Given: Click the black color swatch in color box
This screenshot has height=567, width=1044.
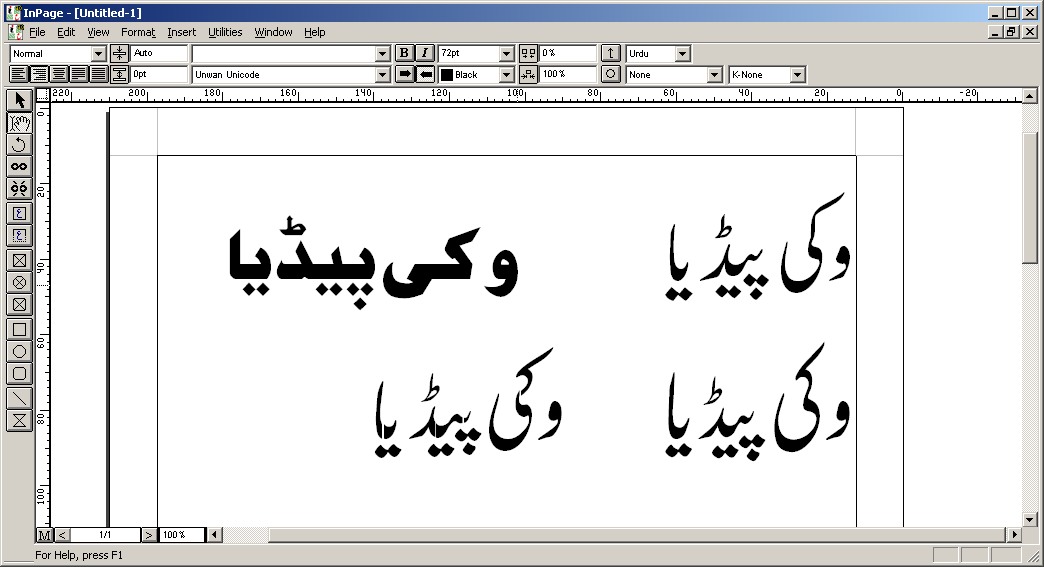Looking at the screenshot, I should (x=447, y=75).
